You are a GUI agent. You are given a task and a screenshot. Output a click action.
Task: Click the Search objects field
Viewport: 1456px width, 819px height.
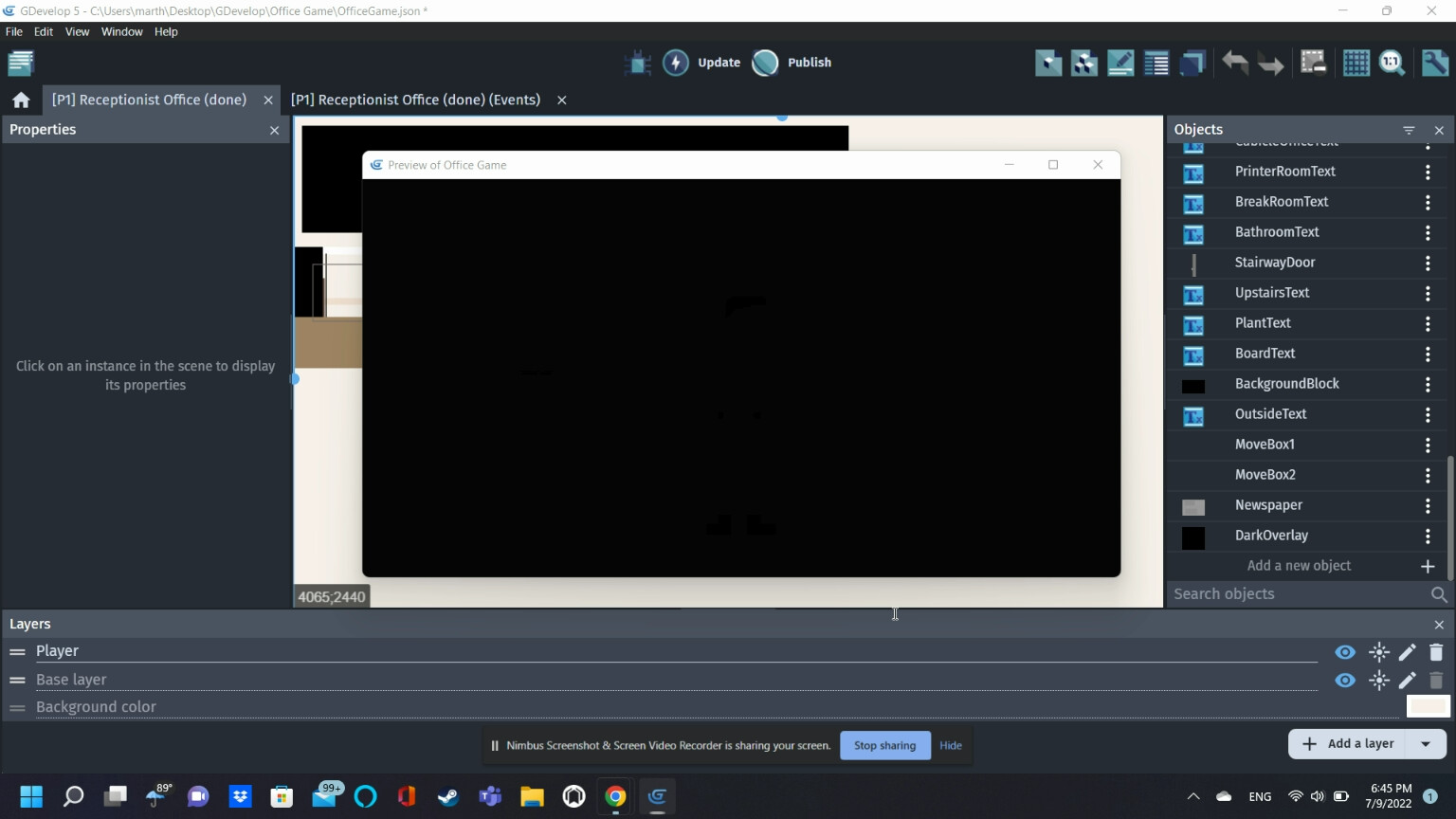[1299, 594]
